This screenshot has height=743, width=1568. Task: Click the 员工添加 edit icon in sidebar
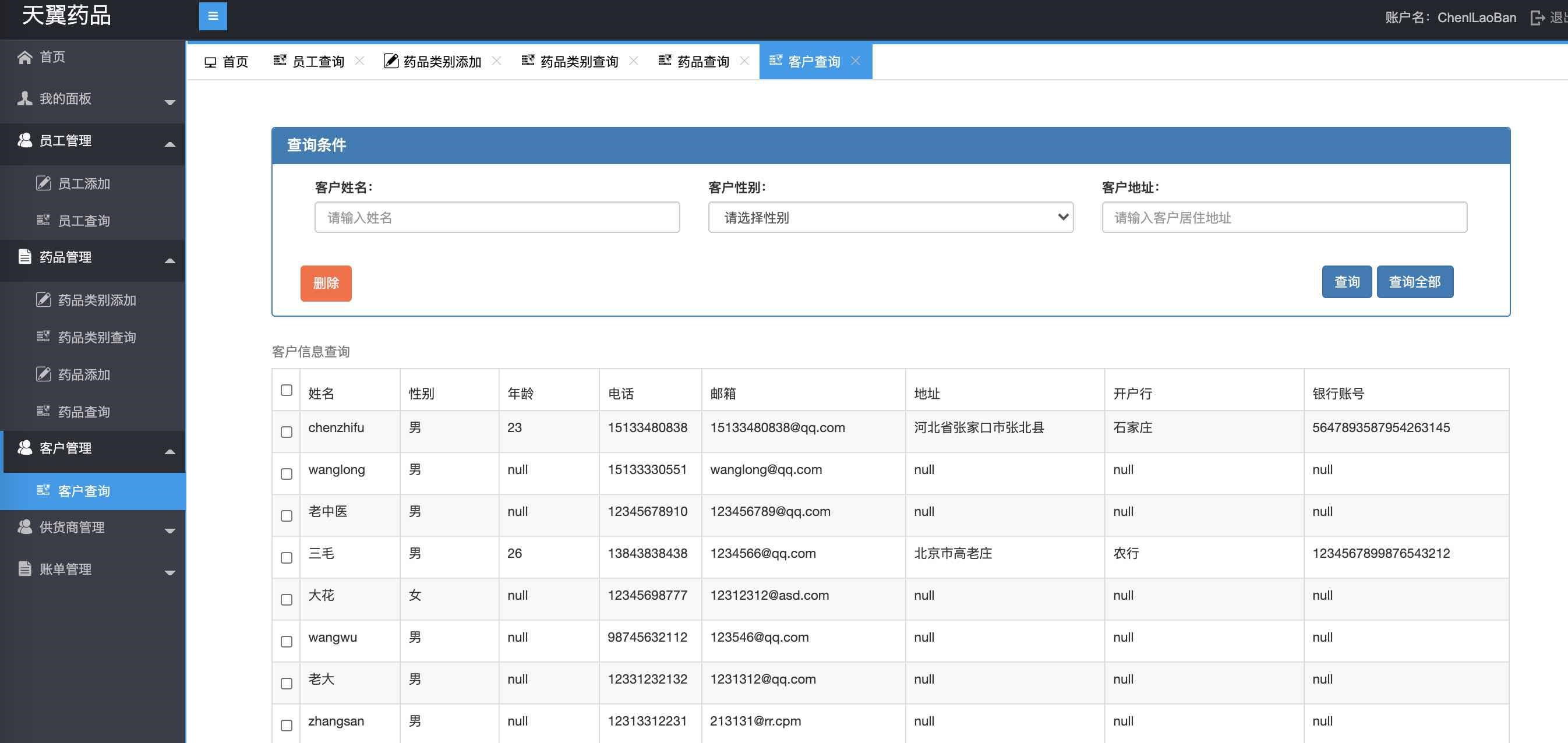pos(43,183)
